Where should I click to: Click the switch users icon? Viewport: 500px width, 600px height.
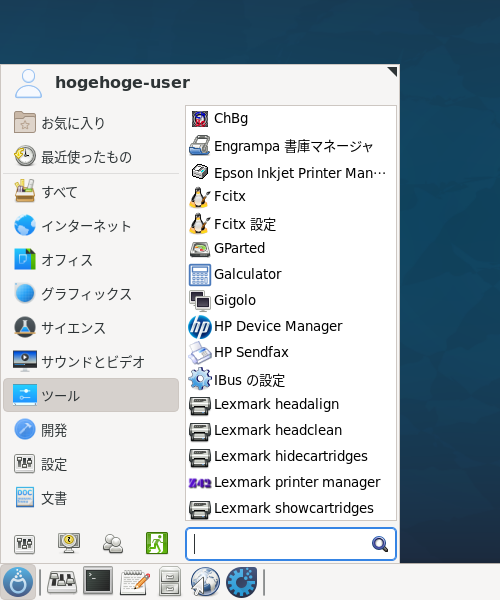(x=113, y=543)
